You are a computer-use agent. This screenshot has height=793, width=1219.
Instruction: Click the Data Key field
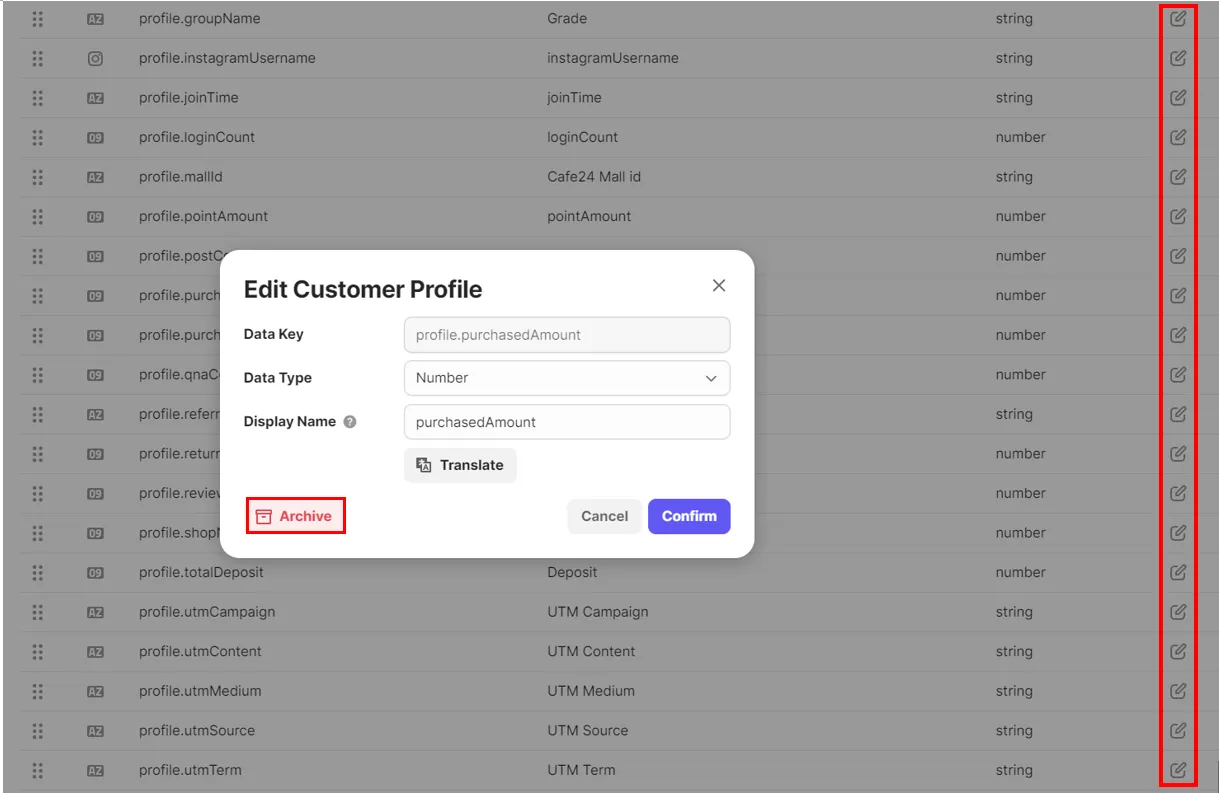pyautogui.click(x=567, y=335)
